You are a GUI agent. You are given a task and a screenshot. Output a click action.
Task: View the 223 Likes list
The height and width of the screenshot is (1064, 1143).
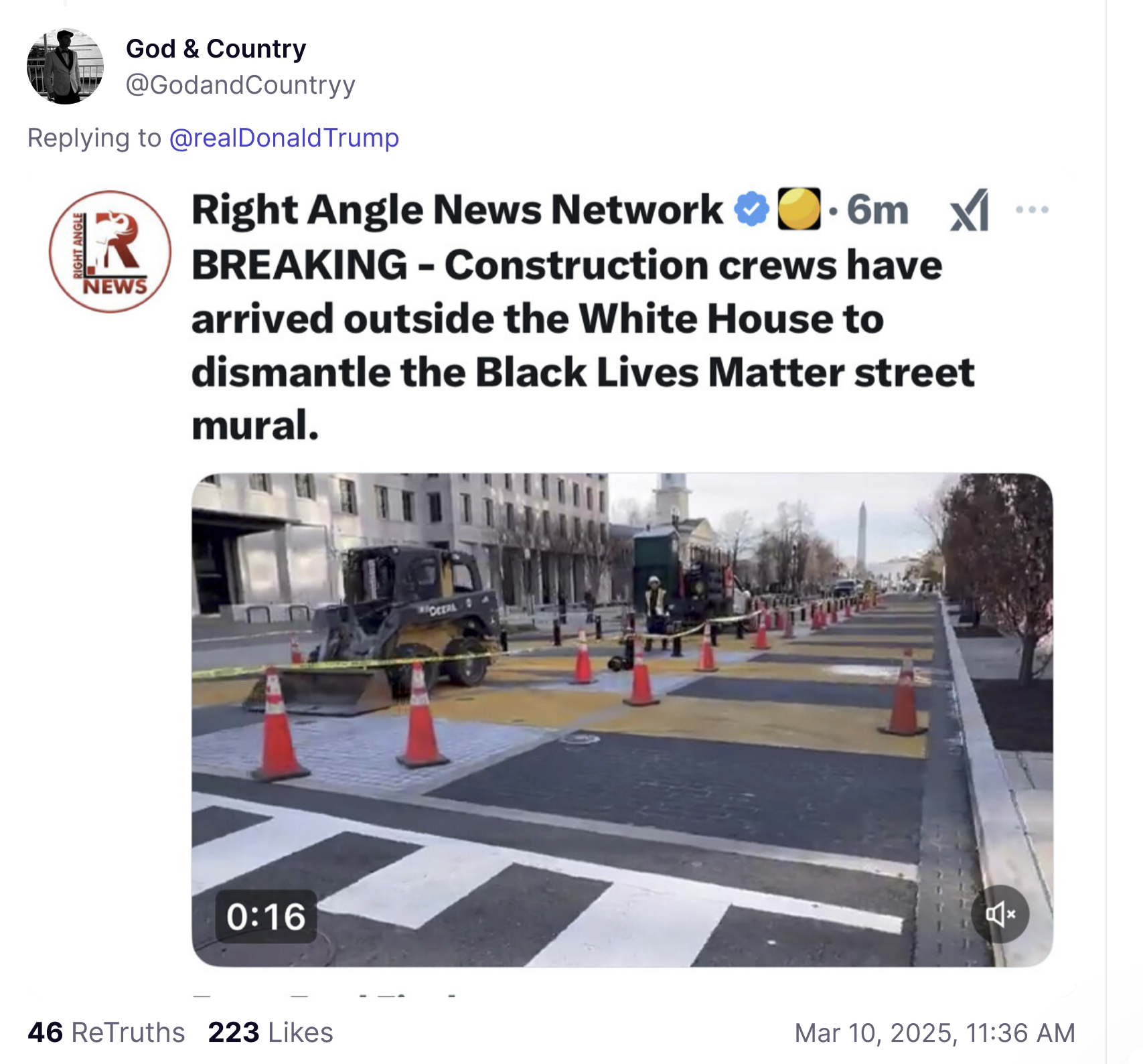tap(271, 1033)
